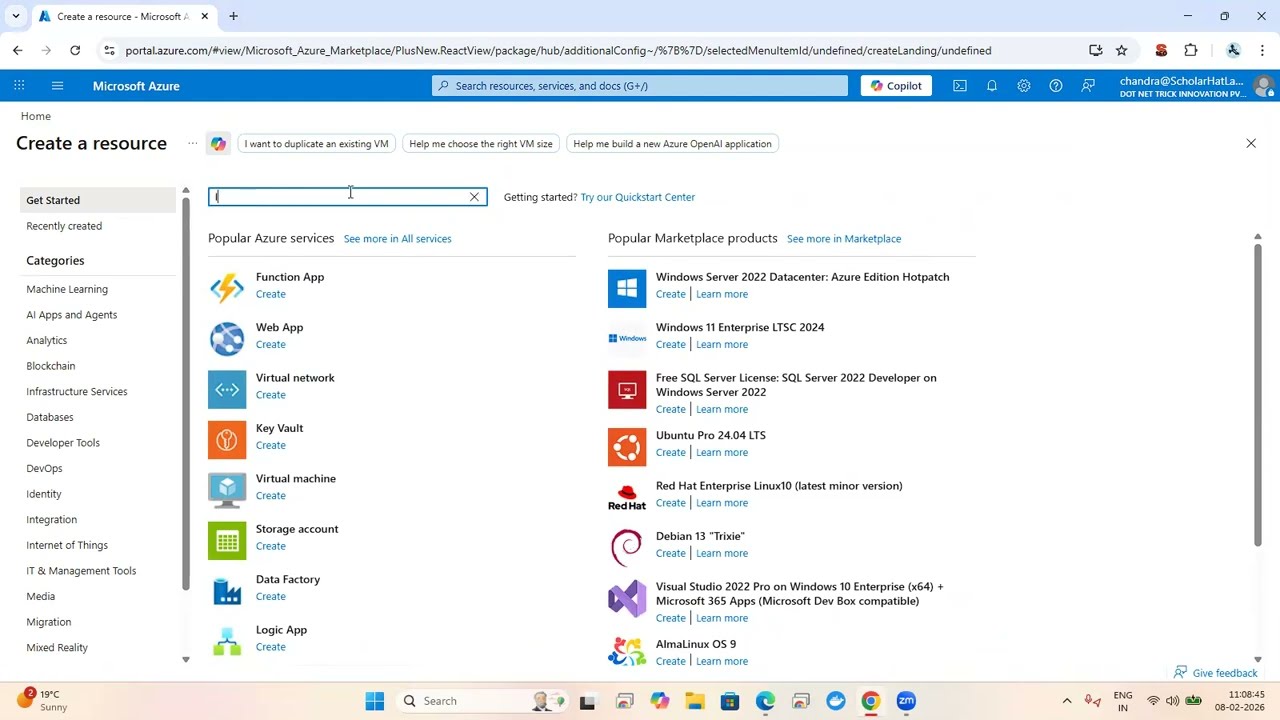1280x720 pixels.
Task: Click the category list scroll down arrow
Action: point(186,660)
